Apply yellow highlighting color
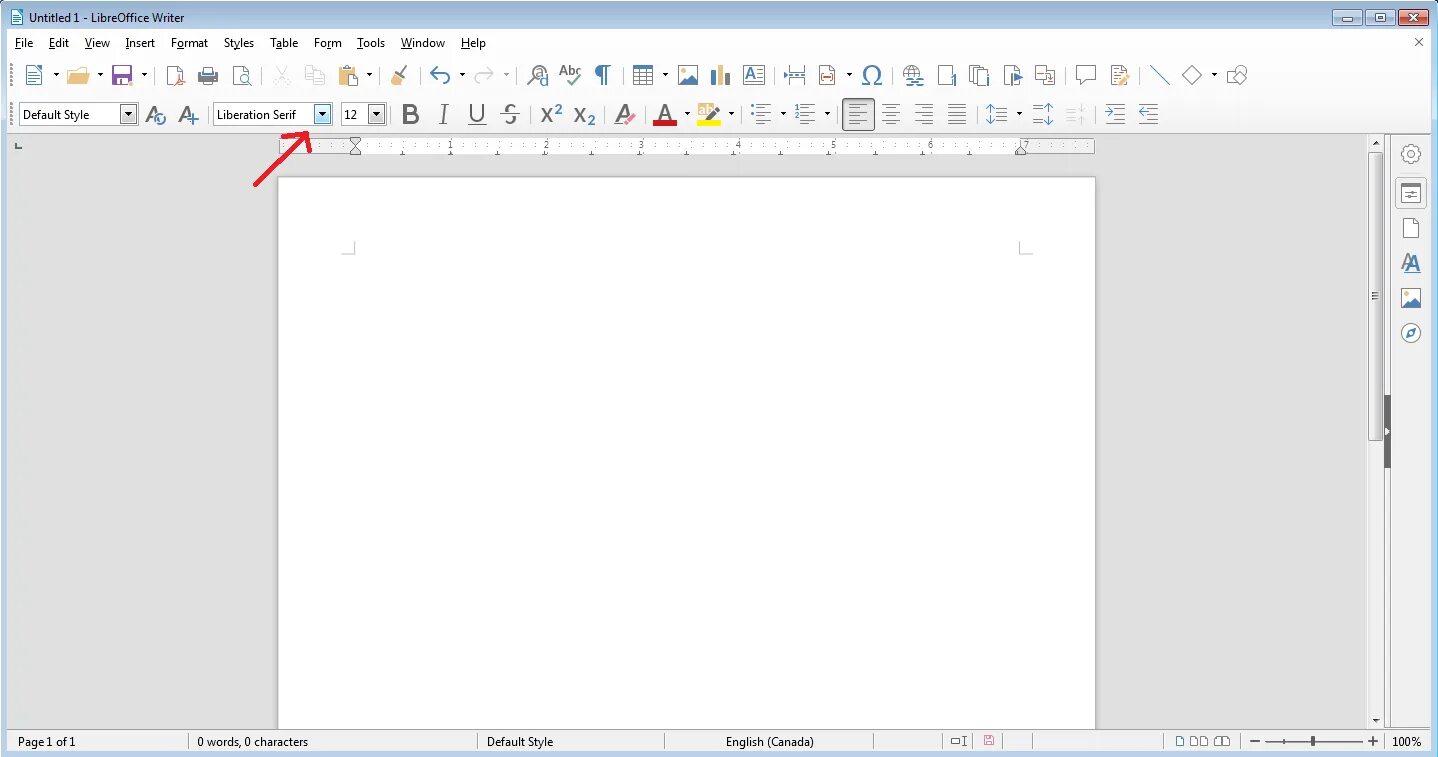Image resolution: width=1438 pixels, height=757 pixels. (x=709, y=115)
